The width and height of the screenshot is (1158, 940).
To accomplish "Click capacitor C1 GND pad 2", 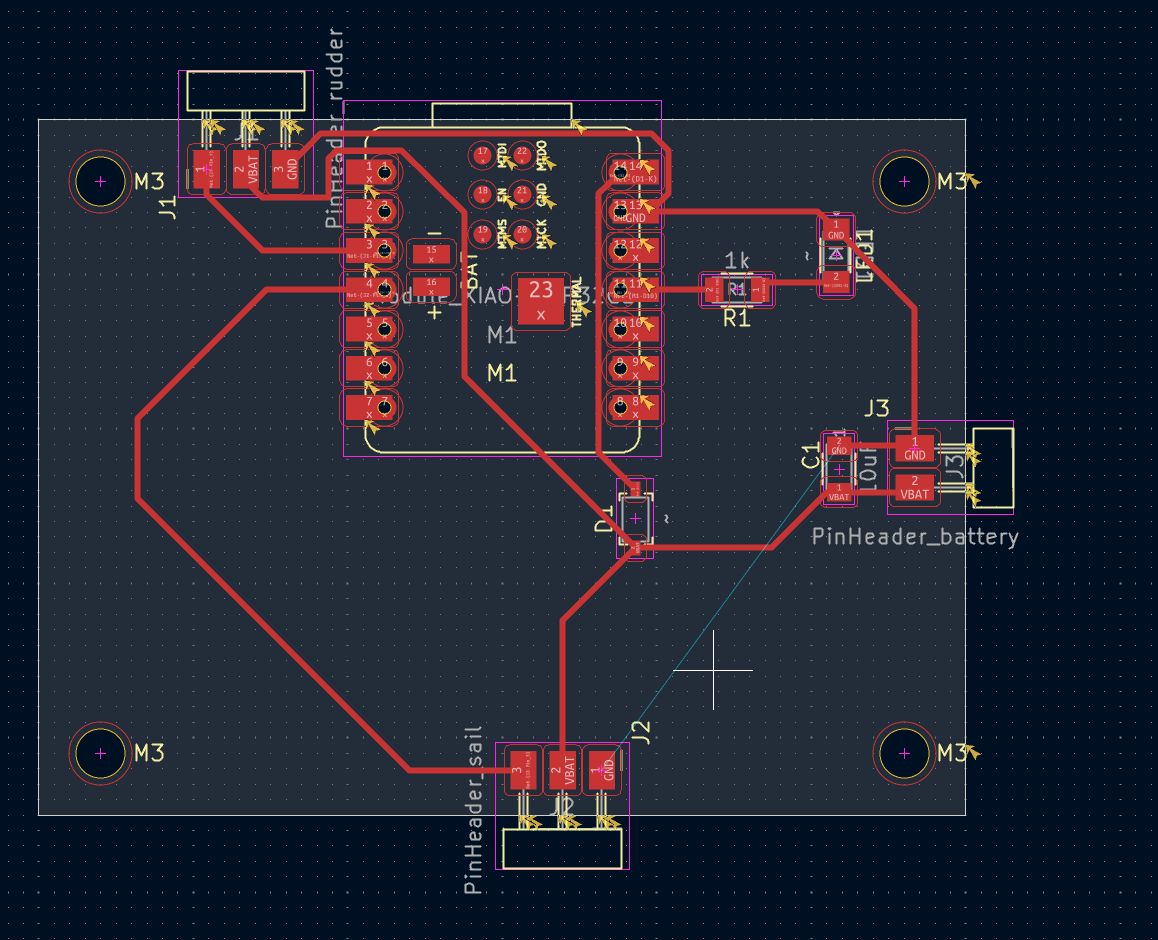I will 839,447.
